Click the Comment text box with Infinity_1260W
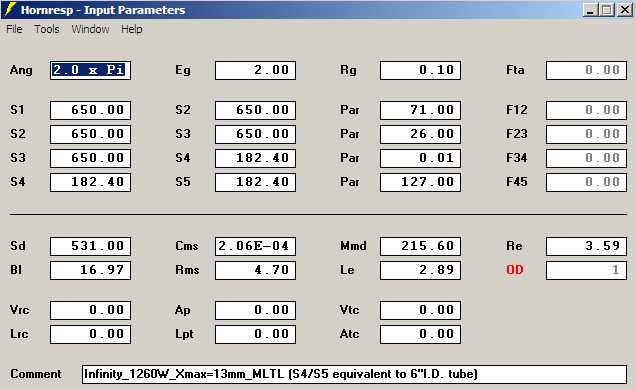Screen dimensions: 636x390 pyautogui.click(x=354, y=374)
